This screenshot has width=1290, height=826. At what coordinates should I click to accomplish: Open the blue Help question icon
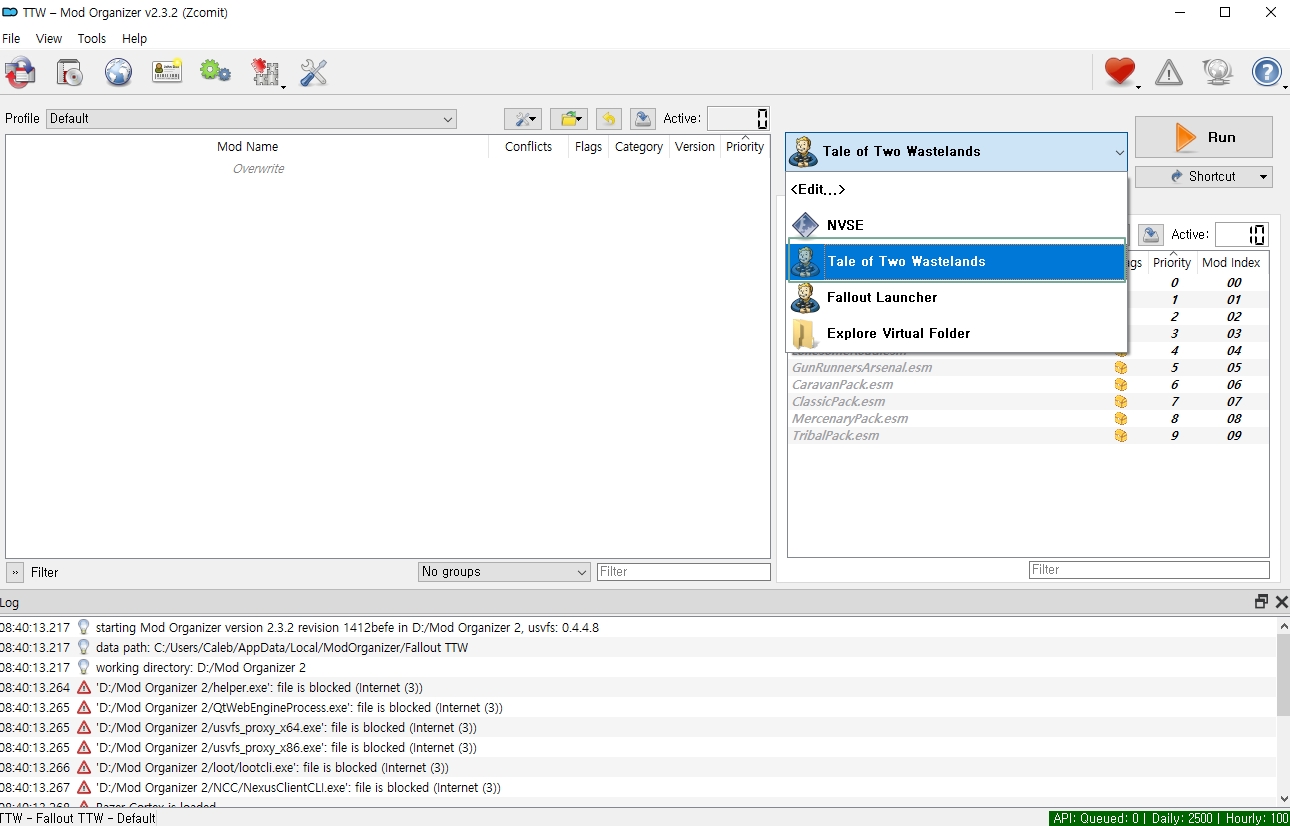click(1266, 72)
